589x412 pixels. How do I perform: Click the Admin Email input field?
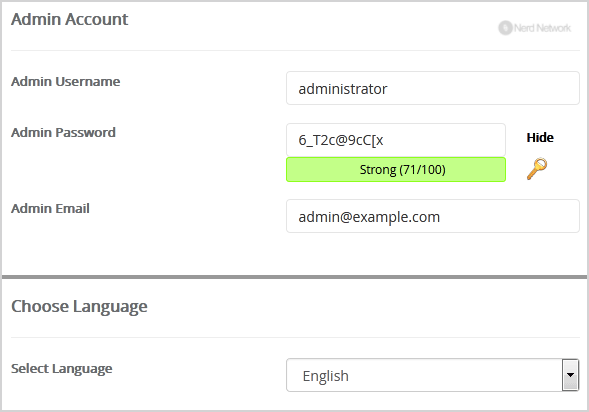click(433, 216)
